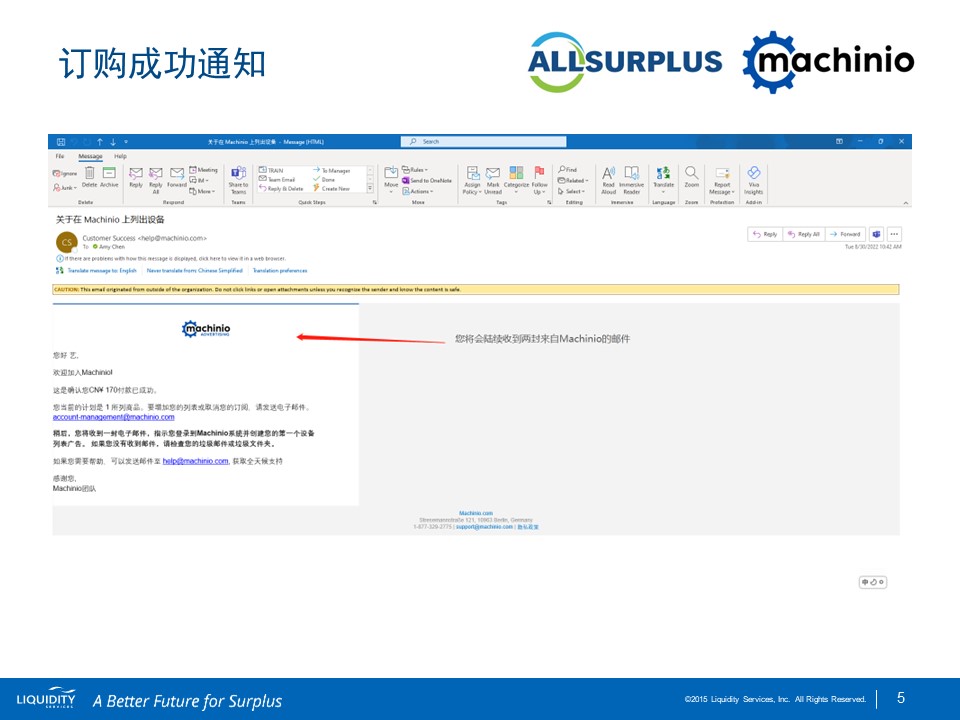Click the Search box in title bar
Viewport: 960px width, 720px height.
click(484, 141)
